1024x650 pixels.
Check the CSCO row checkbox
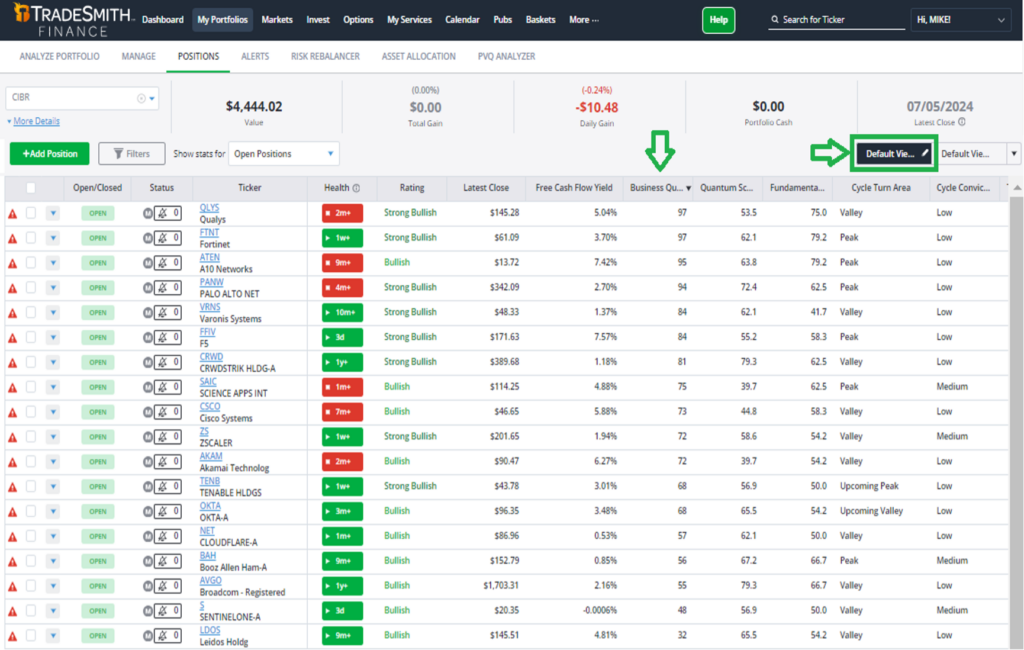(31, 412)
